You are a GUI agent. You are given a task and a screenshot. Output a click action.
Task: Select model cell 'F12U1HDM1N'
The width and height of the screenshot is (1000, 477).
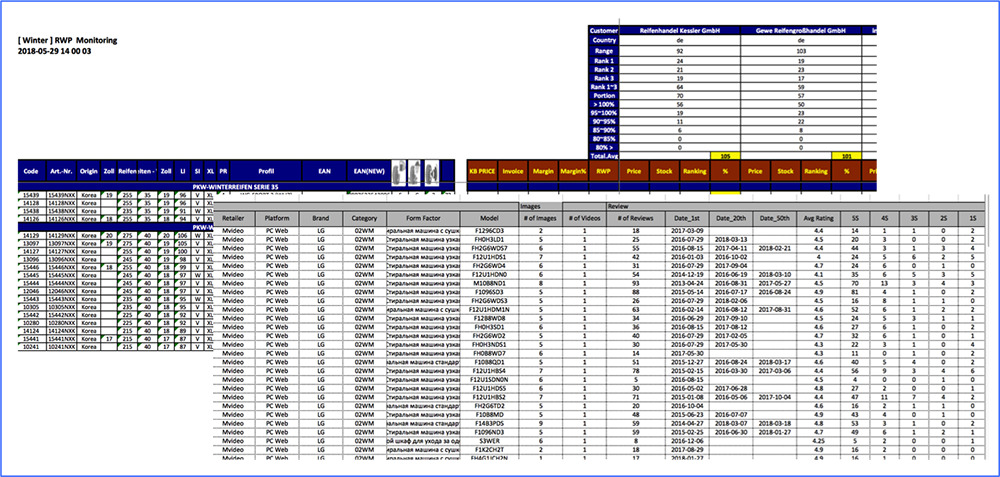tap(488, 309)
